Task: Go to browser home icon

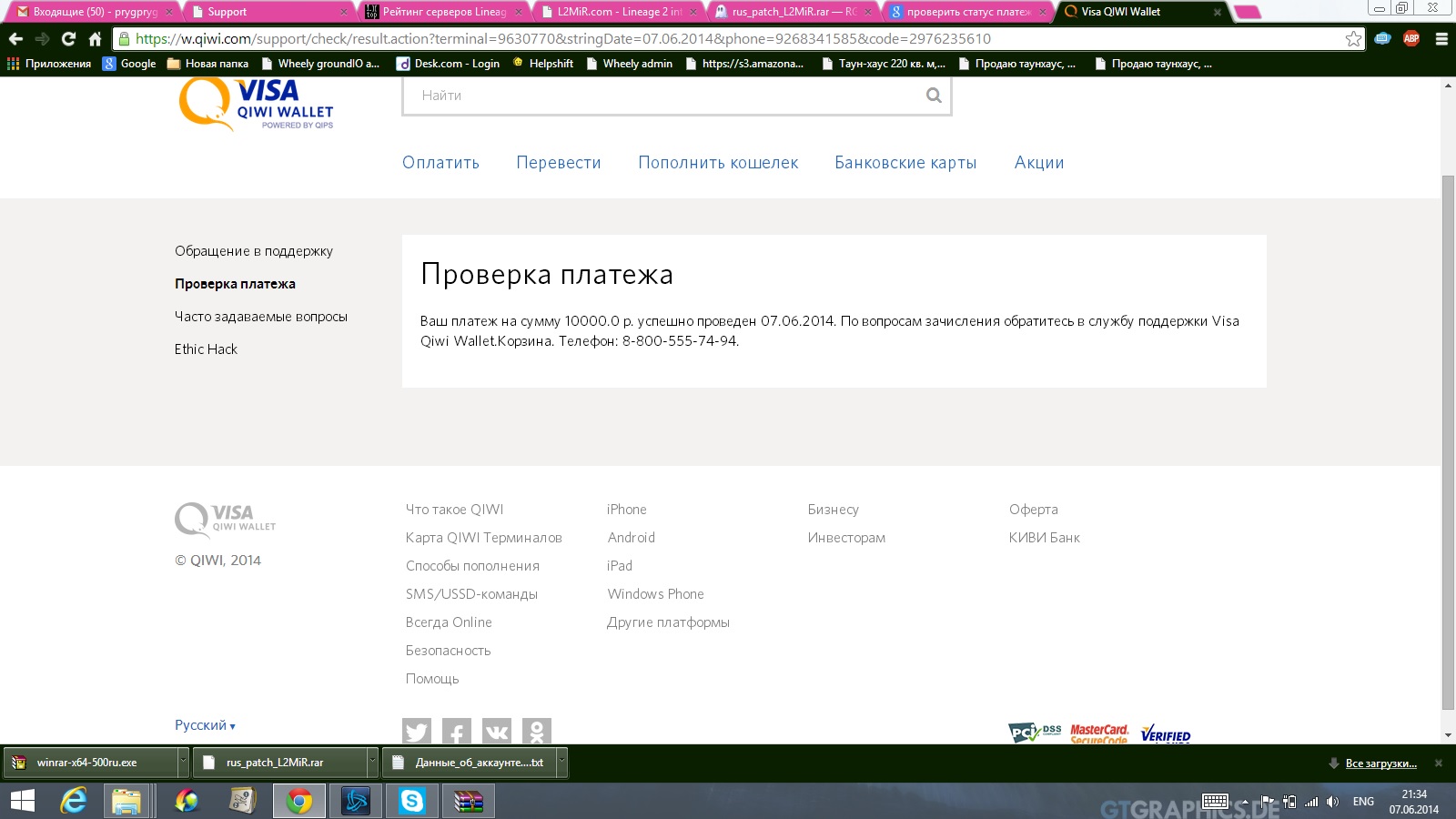Action: (x=95, y=38)
